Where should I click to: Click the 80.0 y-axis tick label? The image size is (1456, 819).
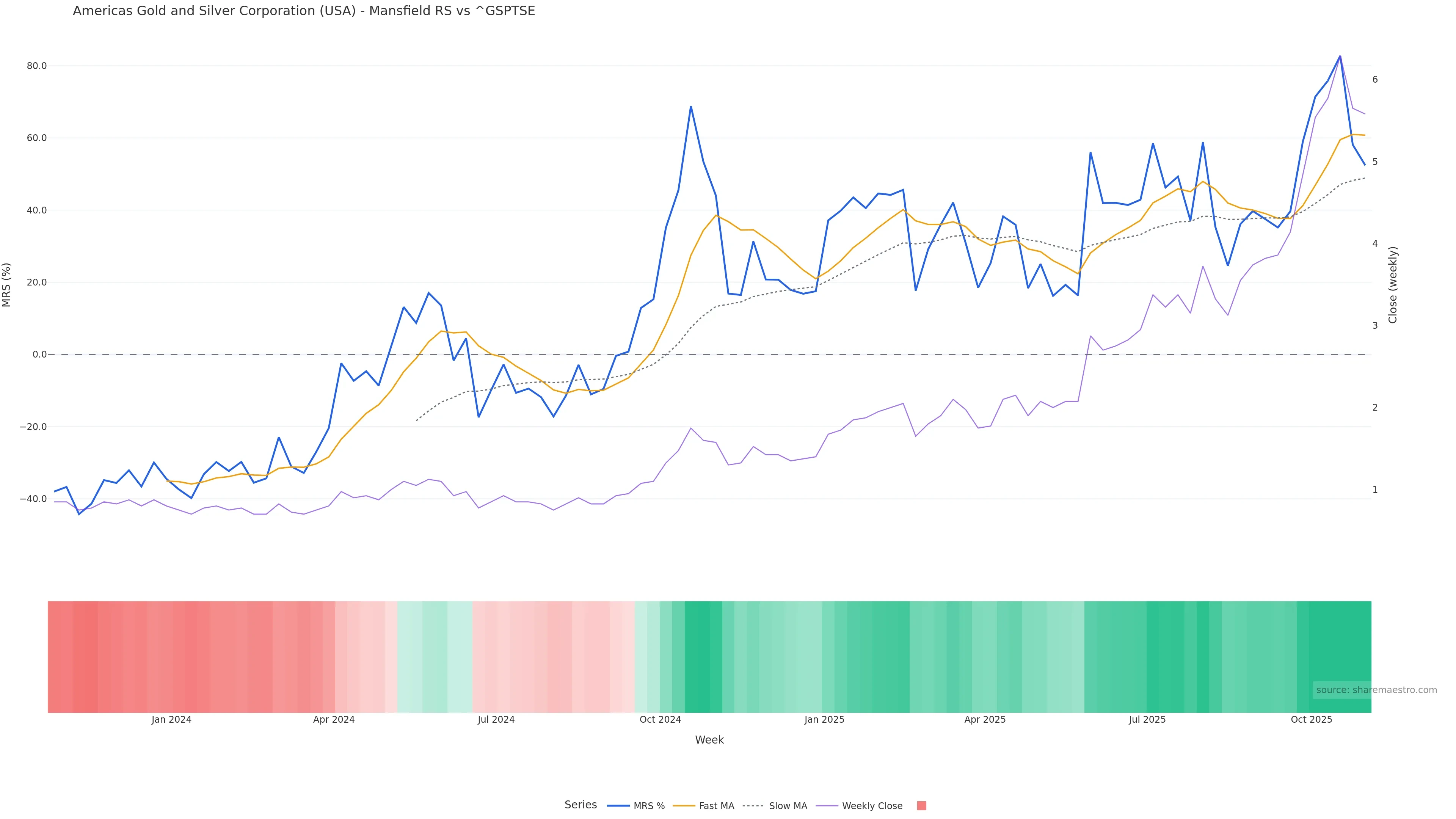(37, 66)
